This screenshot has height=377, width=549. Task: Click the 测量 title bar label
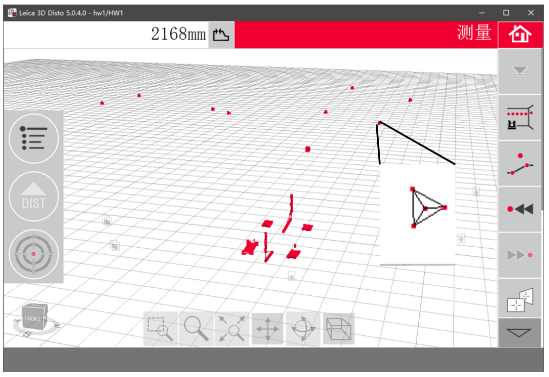pos(474,33)
